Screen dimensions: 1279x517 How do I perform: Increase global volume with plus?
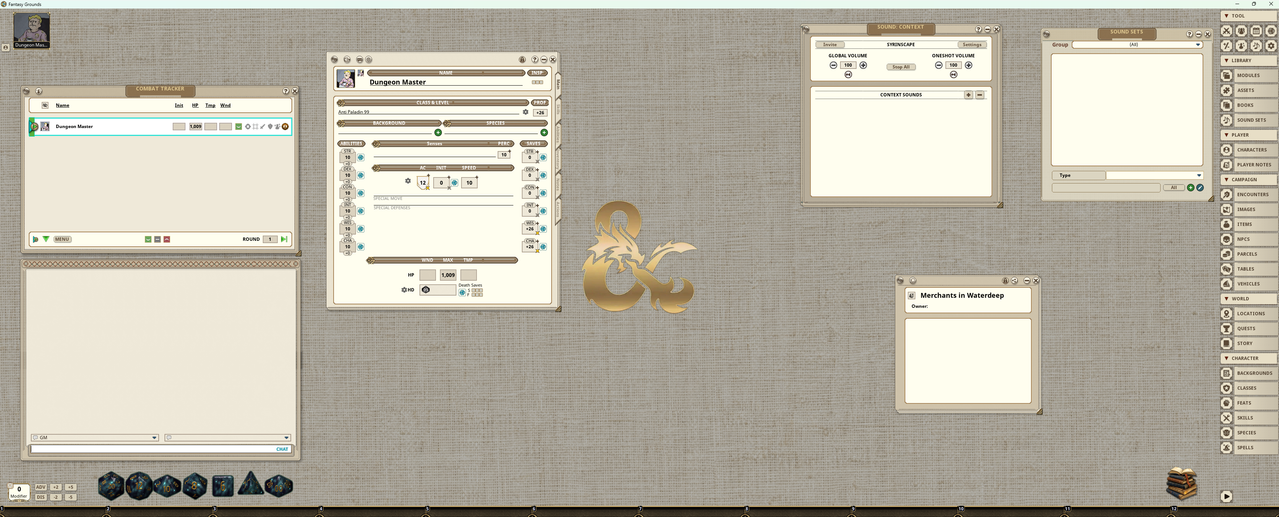864,65
